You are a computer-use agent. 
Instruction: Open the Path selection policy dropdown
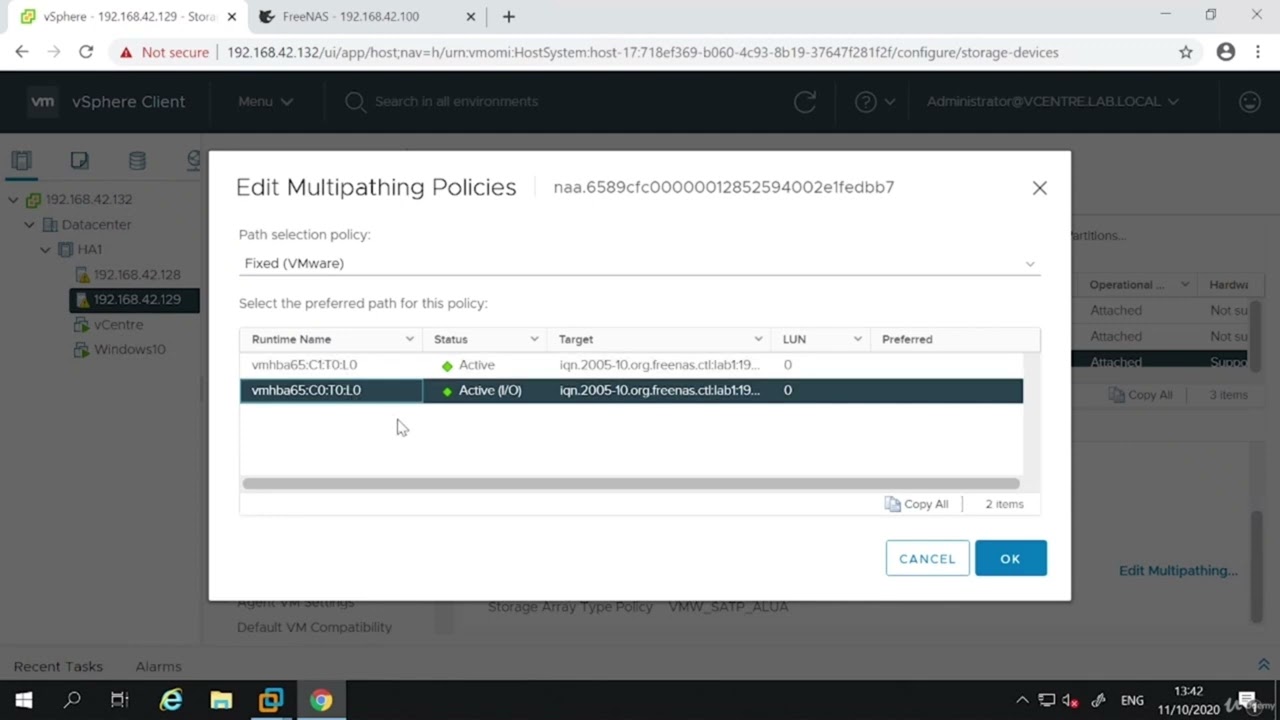coord(639,263)
